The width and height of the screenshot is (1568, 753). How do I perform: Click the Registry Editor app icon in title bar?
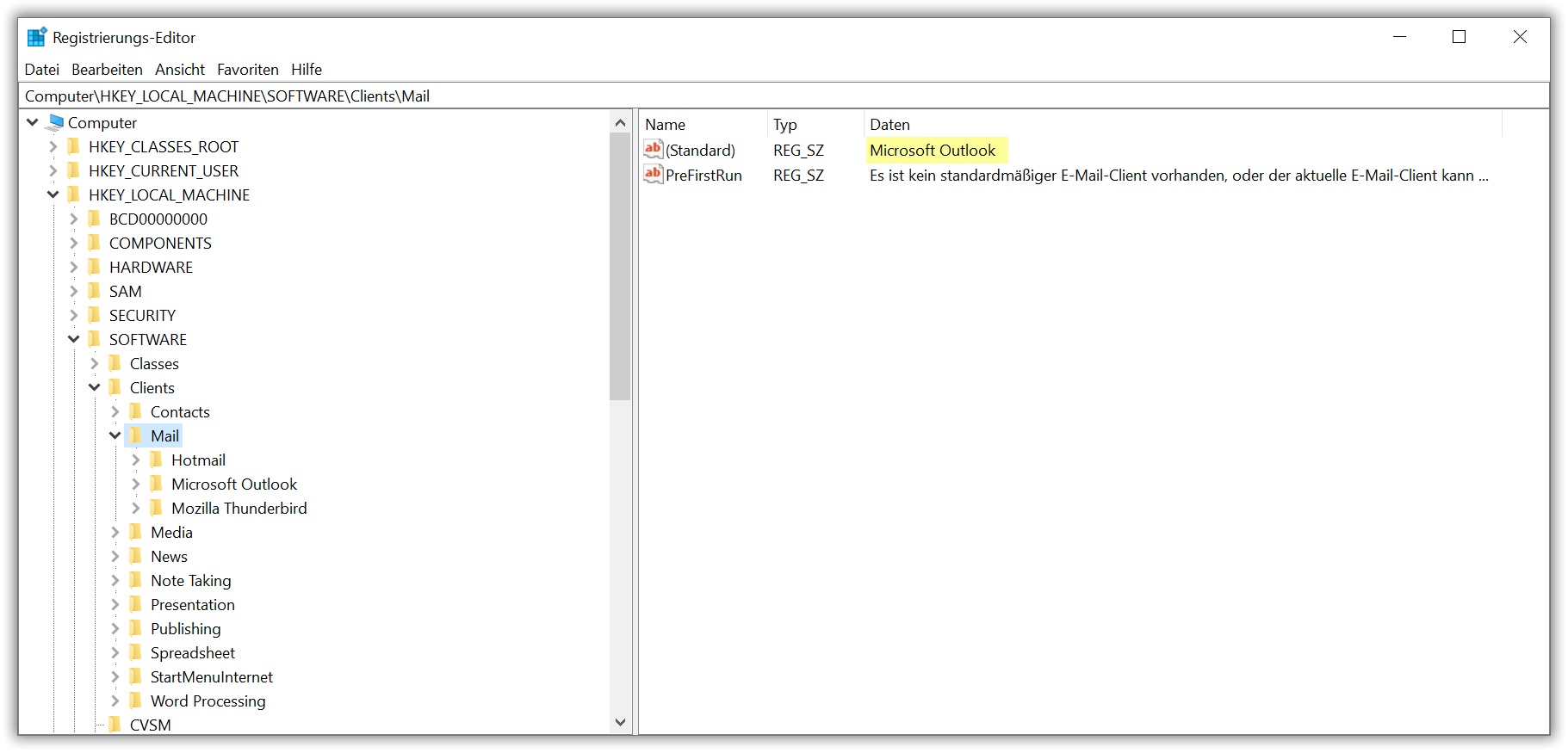(37, 37)
